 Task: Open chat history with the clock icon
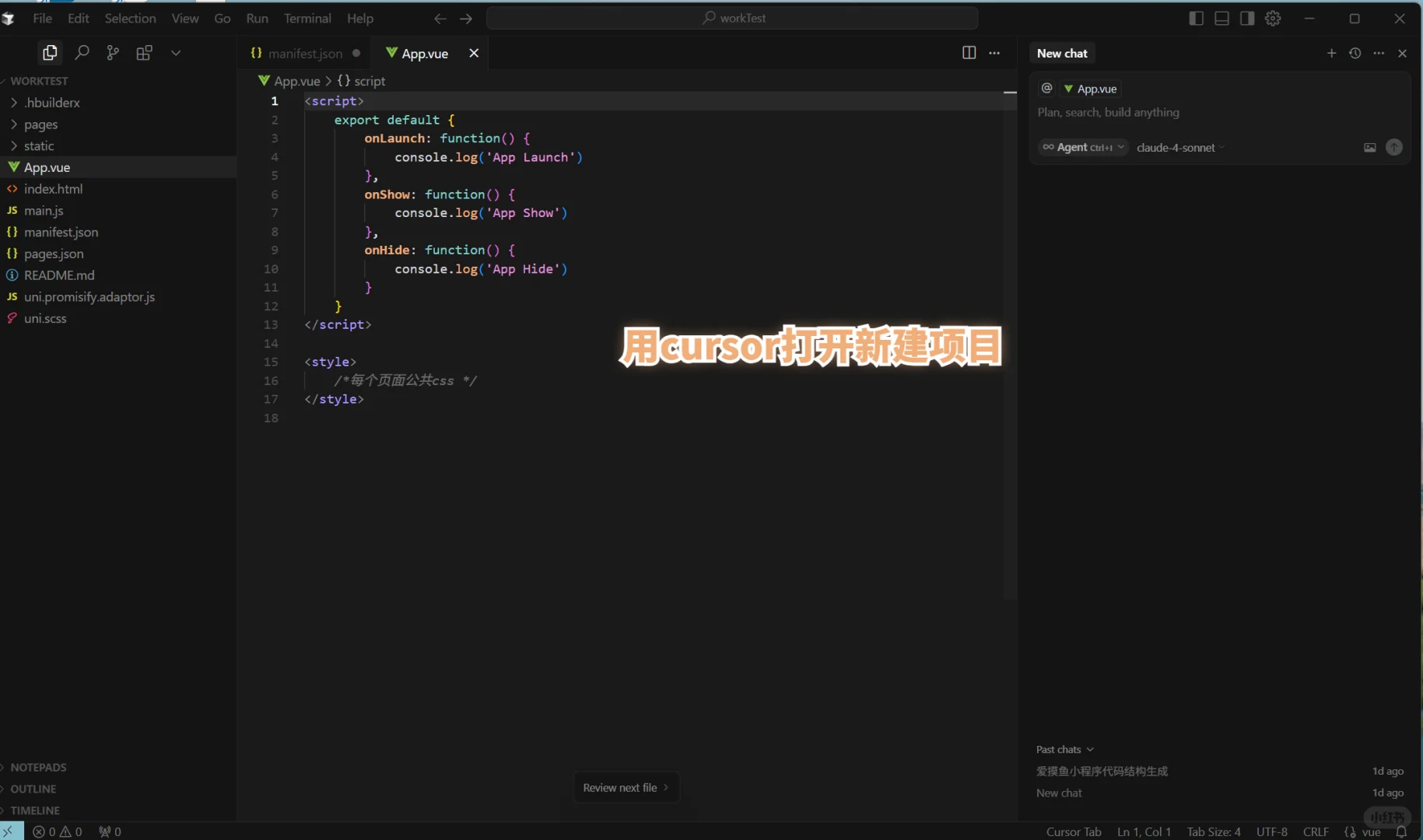(1356, 53)
